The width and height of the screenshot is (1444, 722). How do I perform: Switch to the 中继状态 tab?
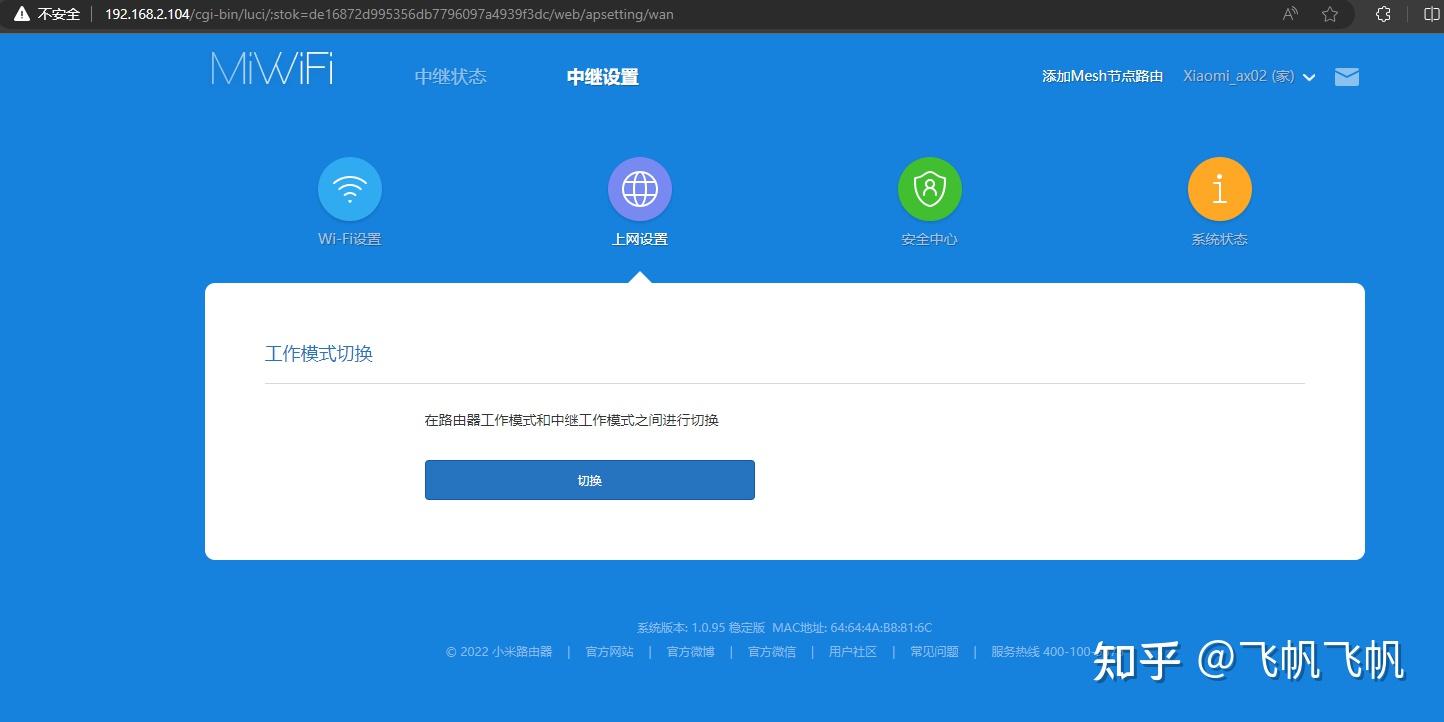(449, 75)
